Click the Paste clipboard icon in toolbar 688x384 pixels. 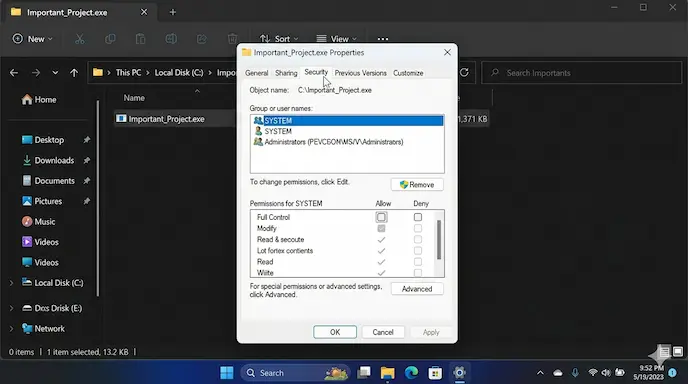[140, 39]
